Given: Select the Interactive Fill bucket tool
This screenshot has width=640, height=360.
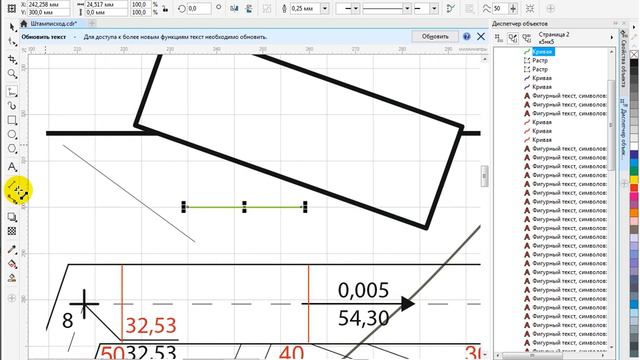Looking at the screenshot, I should [12, 264].
